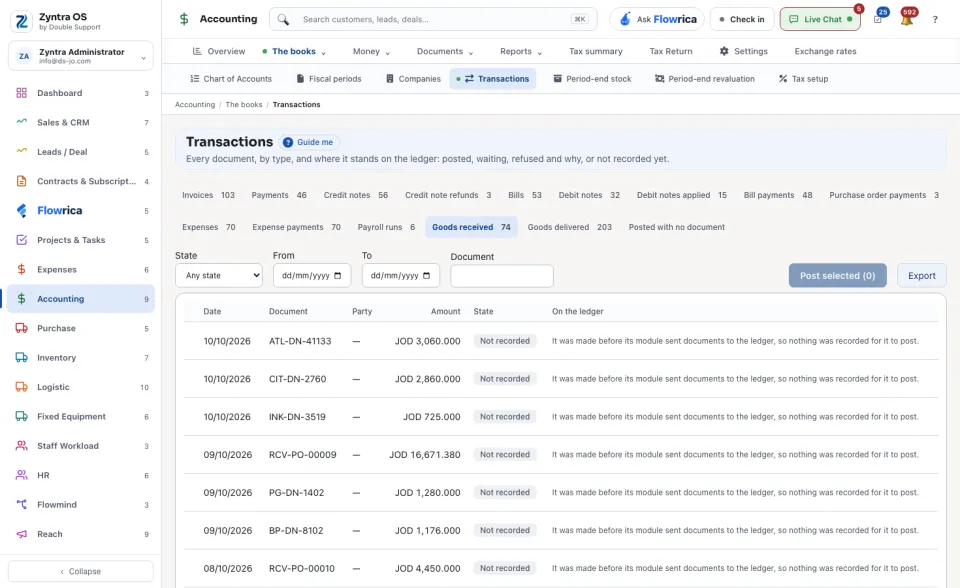
Task: Open Live Chat
Action: coord(820,20)
